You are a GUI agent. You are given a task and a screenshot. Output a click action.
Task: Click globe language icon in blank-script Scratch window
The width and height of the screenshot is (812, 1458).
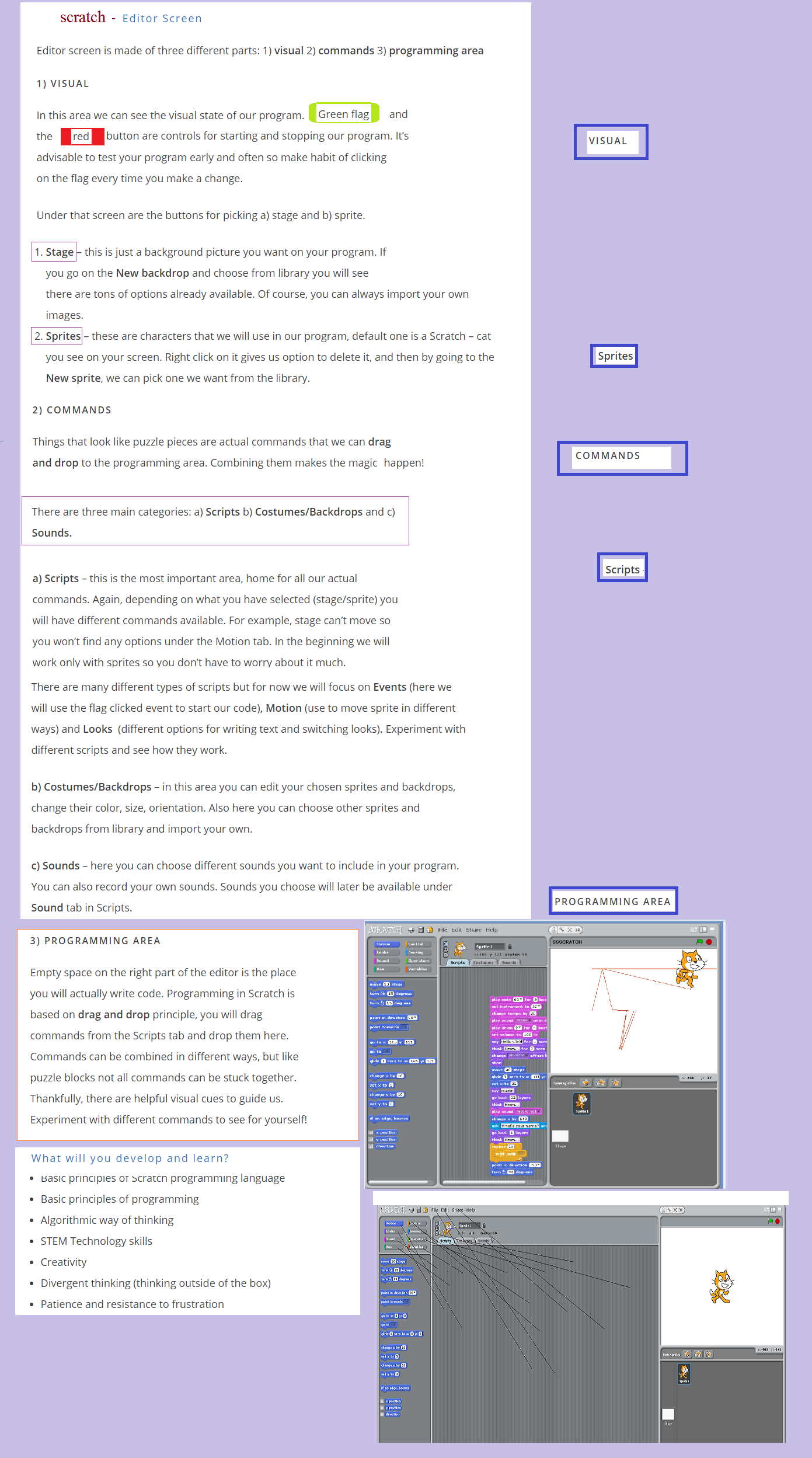[x=412, y=1210]
